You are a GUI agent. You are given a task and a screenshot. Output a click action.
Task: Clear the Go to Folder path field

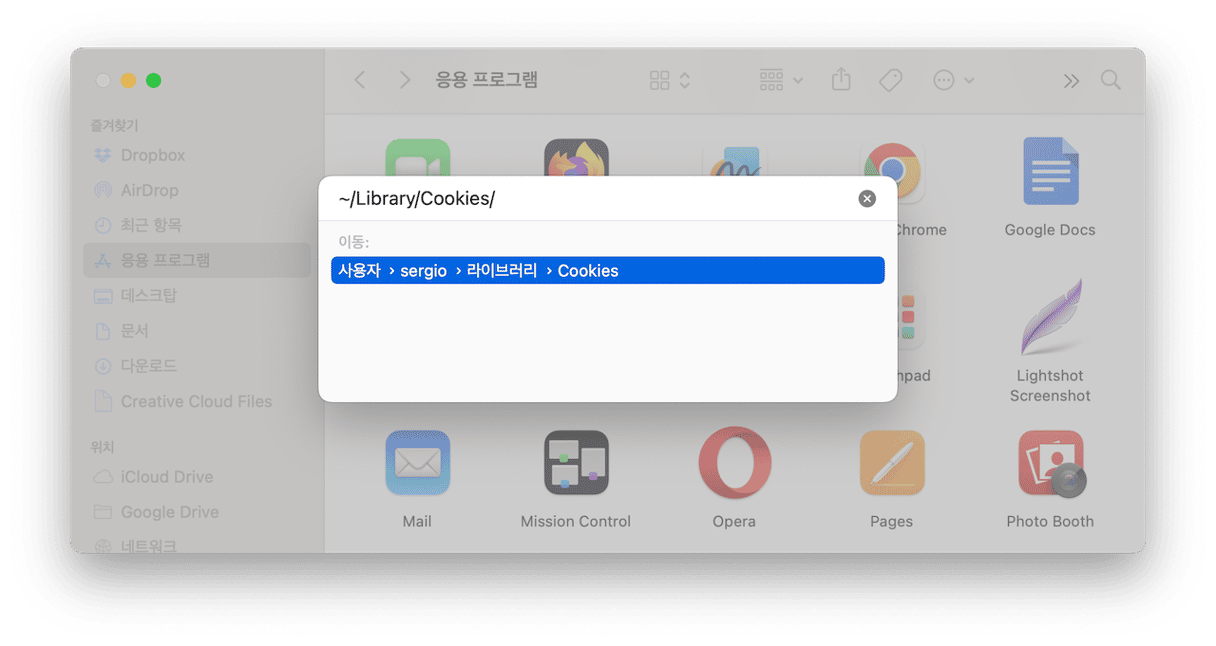[867, 199]
